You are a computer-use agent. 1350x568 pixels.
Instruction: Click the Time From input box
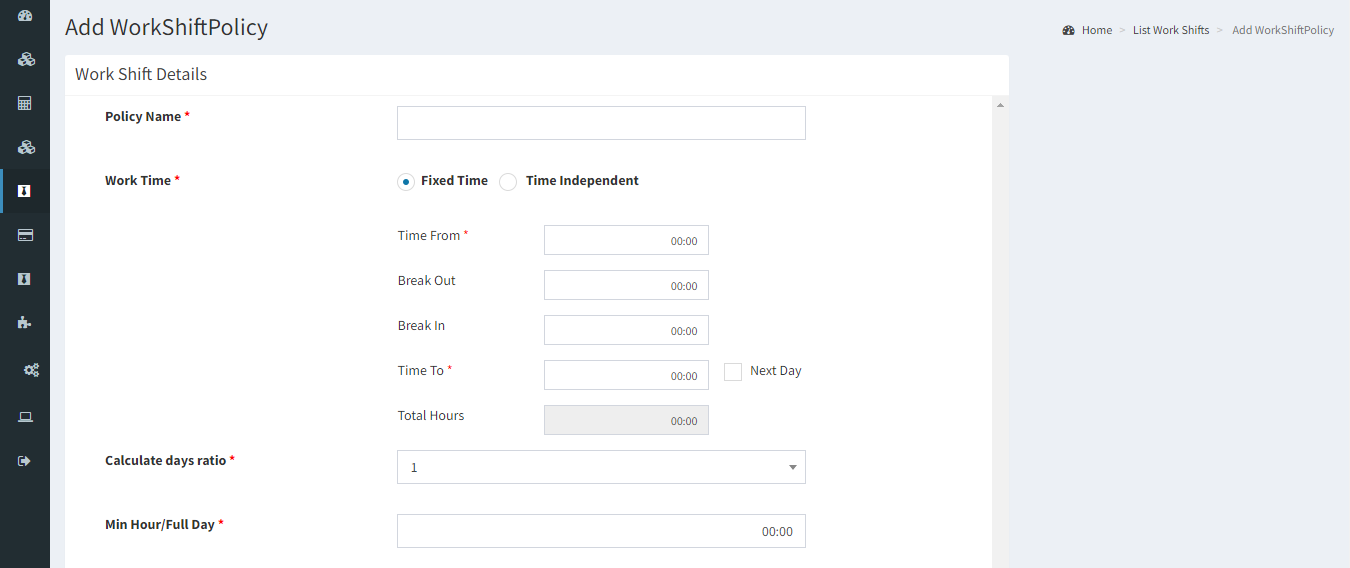click(x=626, y=240)
